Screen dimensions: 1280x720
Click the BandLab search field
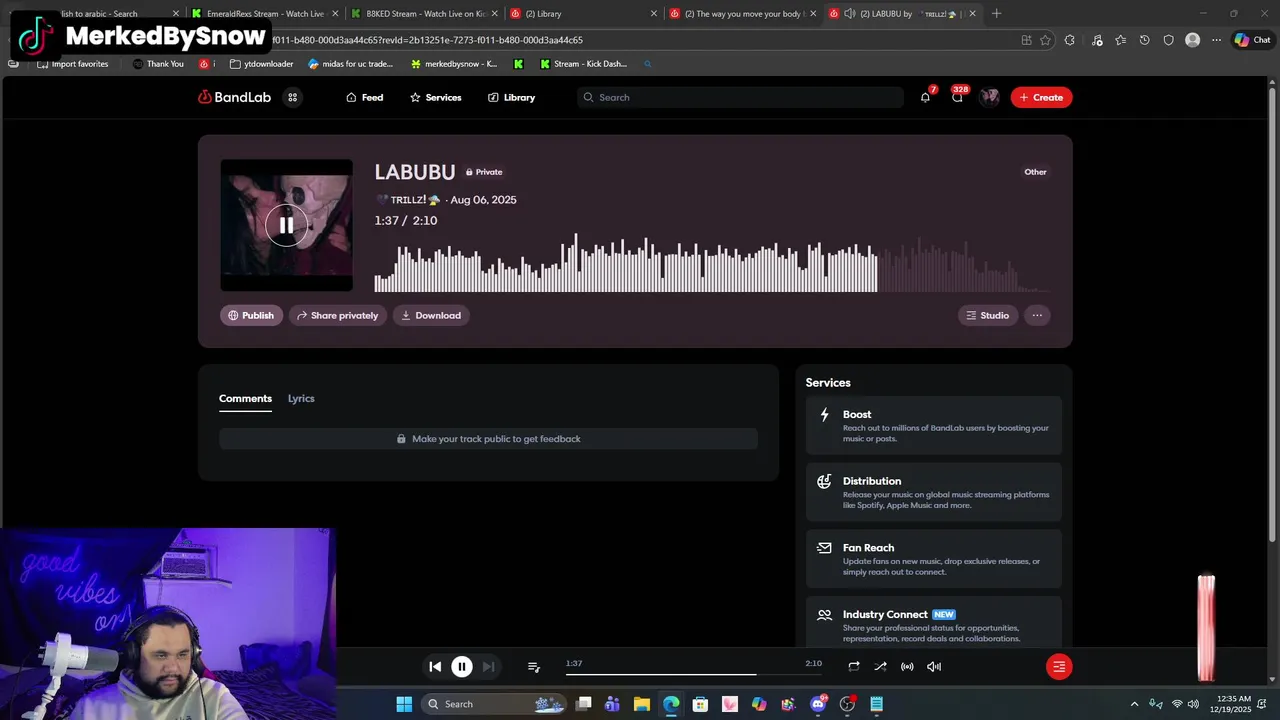(740, 97)
